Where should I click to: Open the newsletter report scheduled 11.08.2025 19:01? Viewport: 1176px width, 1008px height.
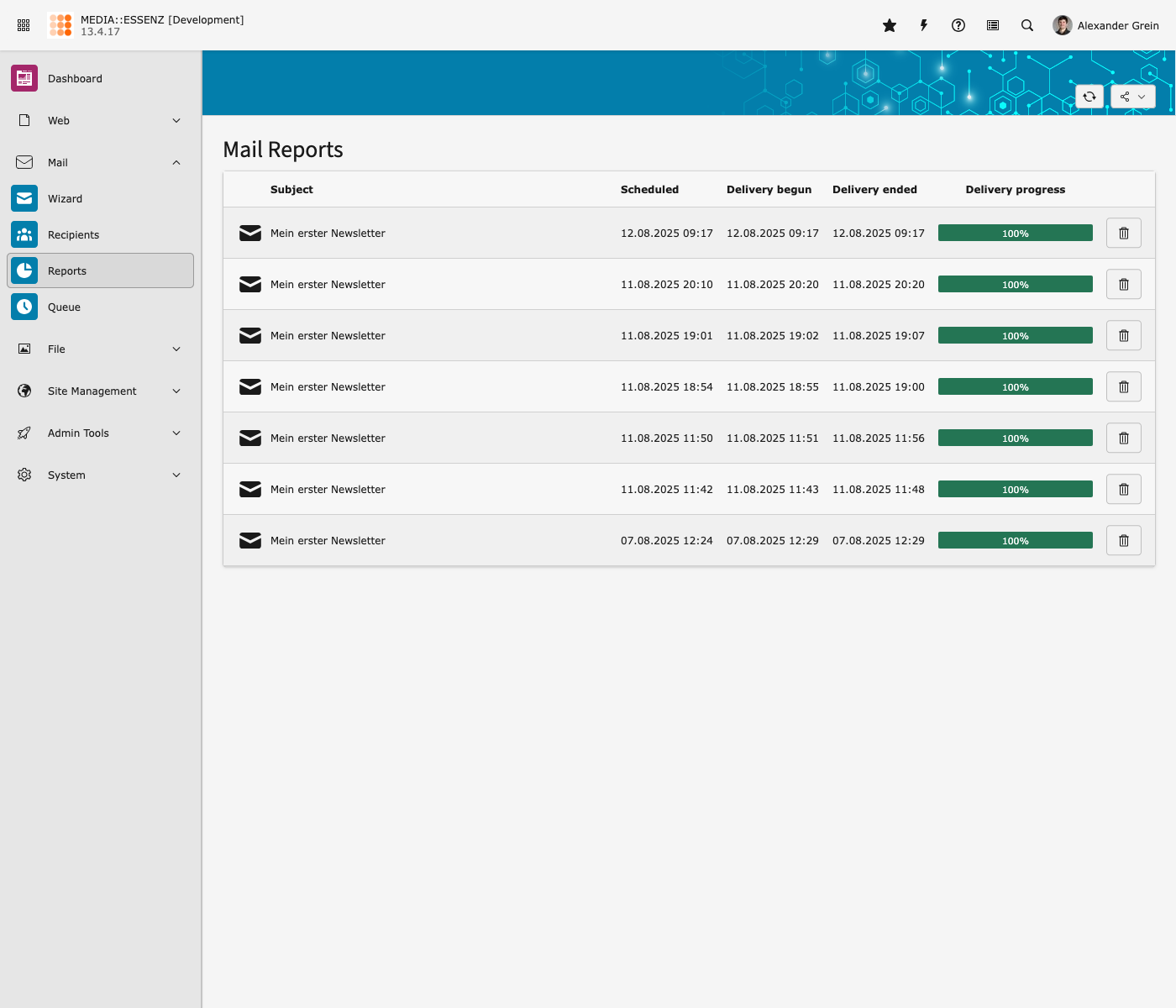coord(328,336)
